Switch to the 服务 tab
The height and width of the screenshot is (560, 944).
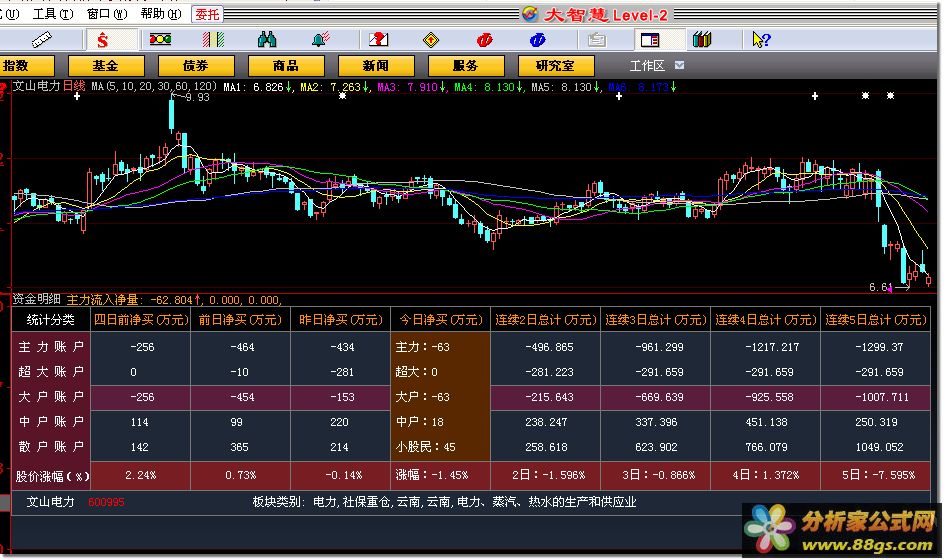pyautogui.click(x=466, y=66)
